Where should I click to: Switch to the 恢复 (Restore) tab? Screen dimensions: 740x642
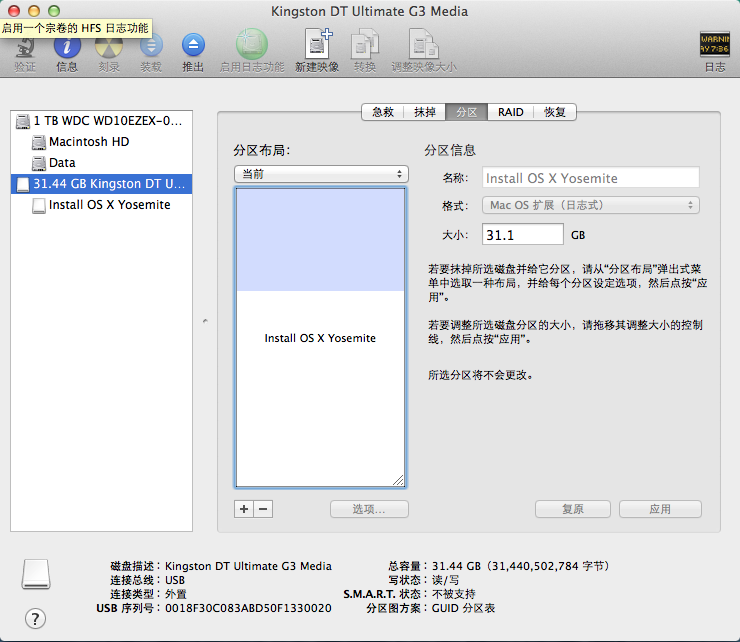tap(555, 112)
